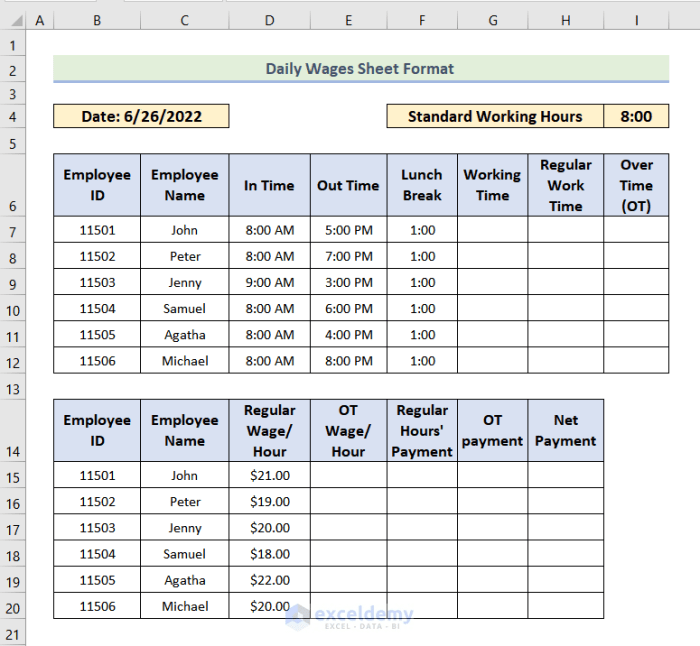Select John's 5:00 PM out time
The image size is (700, 646).
349,230
